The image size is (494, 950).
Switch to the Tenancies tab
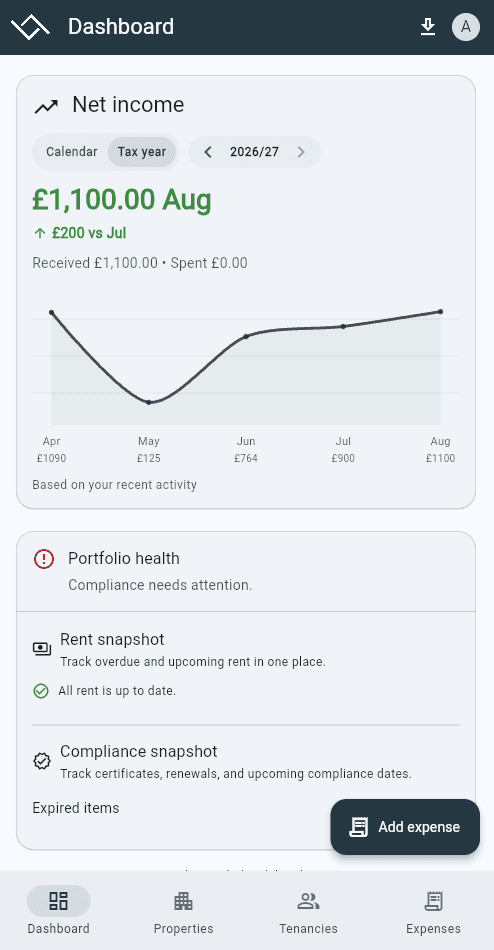point(309,911)
